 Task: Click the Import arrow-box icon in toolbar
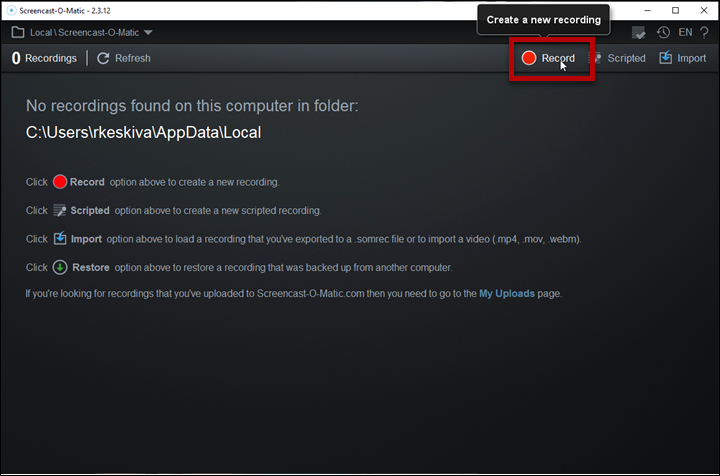(x=666, y=57)
